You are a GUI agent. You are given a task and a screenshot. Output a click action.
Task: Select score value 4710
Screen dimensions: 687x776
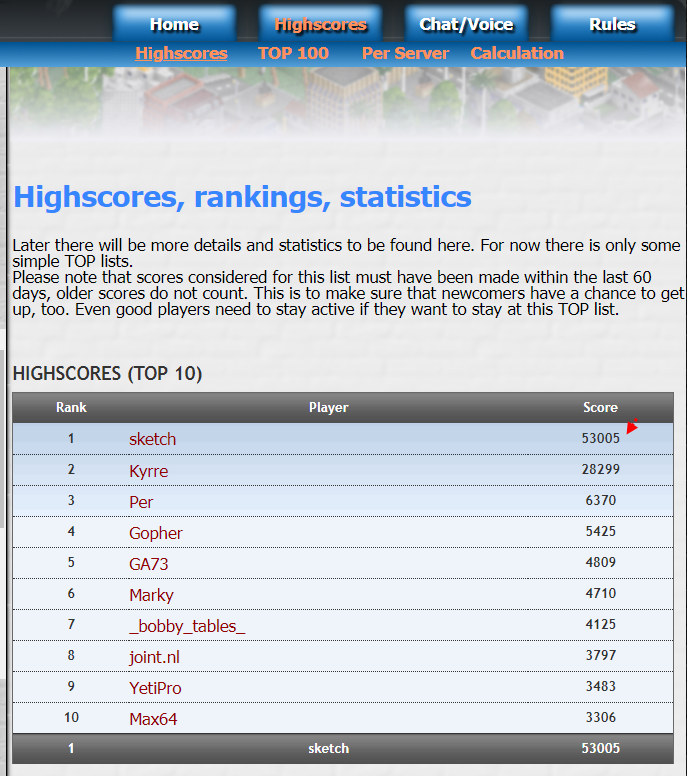pos(600,593)
